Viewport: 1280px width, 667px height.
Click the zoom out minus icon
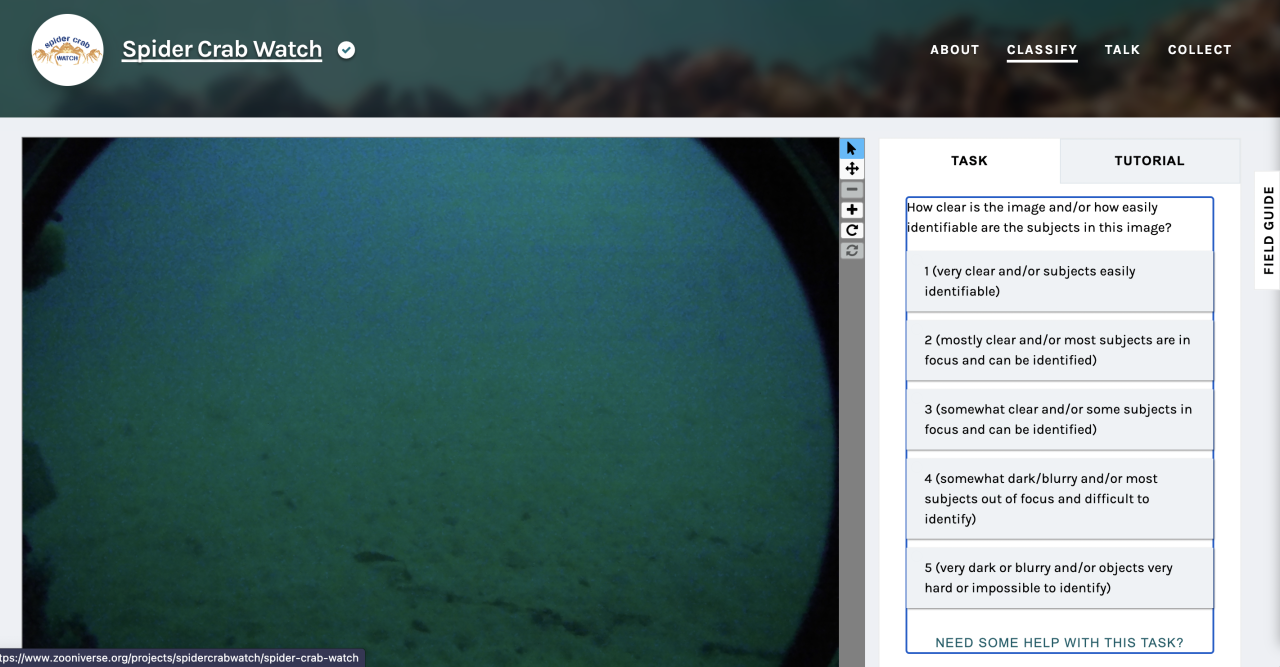pos(852,189)
